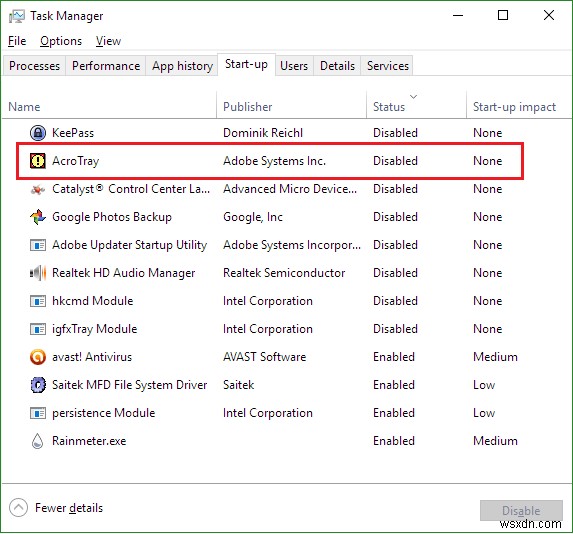Switch to the Processes tab

click(34, 66)
